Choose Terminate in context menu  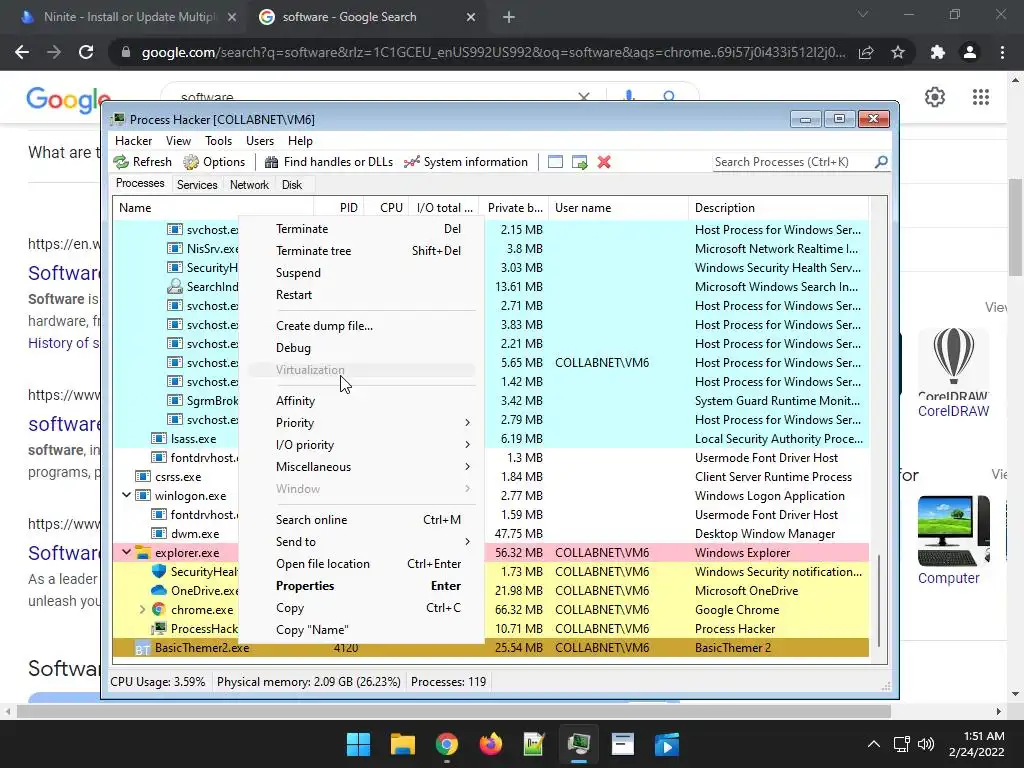(362, 229)
